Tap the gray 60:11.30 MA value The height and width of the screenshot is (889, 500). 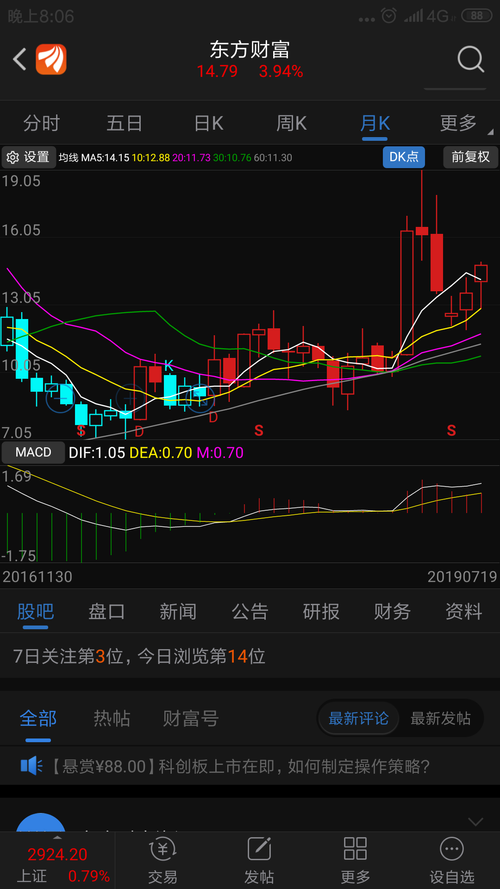pos(273,158)
